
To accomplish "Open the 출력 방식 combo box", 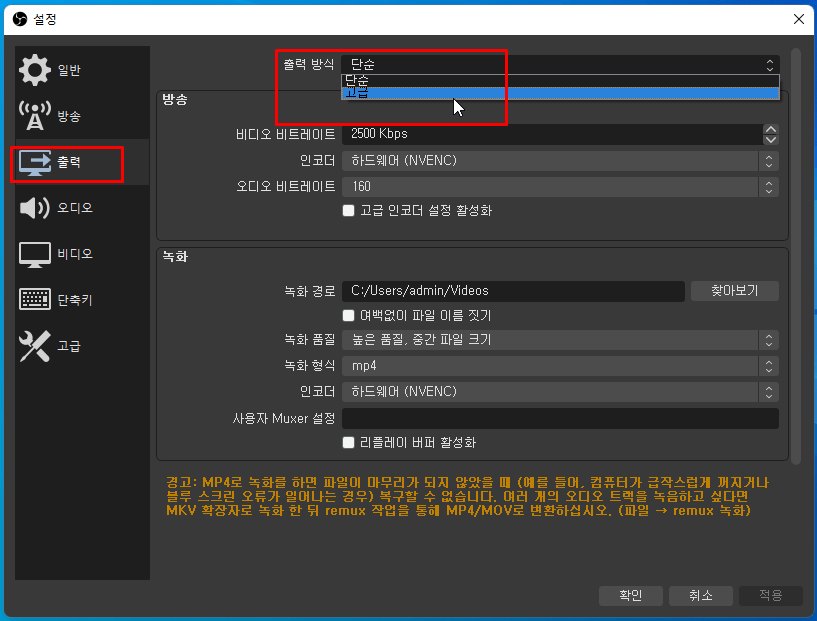I will point(560,65).
